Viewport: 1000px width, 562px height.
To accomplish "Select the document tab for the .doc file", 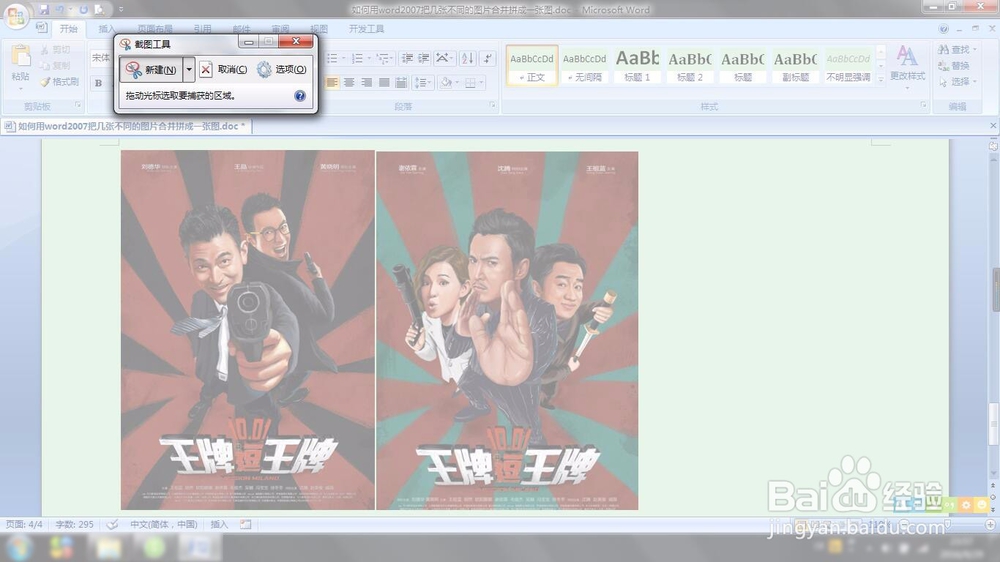I will click(x=126, y=126).
